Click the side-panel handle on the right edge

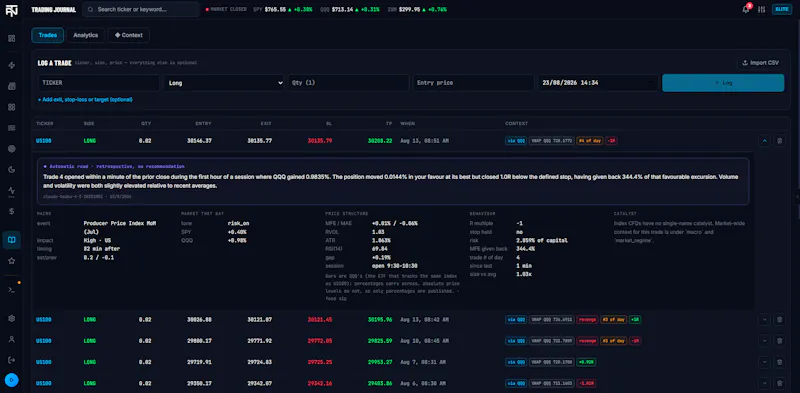click(x=797, y=196)
